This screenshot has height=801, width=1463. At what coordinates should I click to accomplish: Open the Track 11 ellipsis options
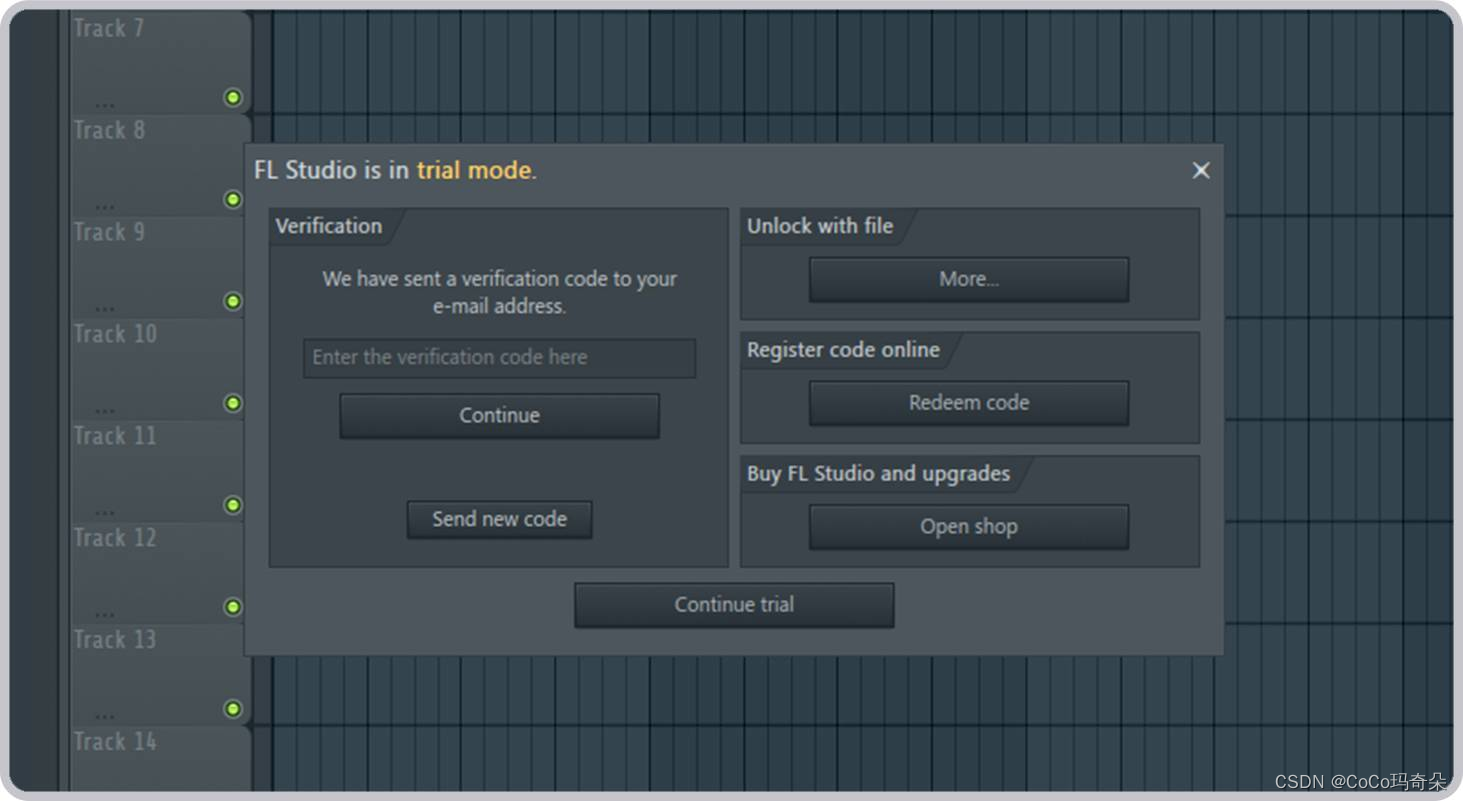tap(105, 511)
